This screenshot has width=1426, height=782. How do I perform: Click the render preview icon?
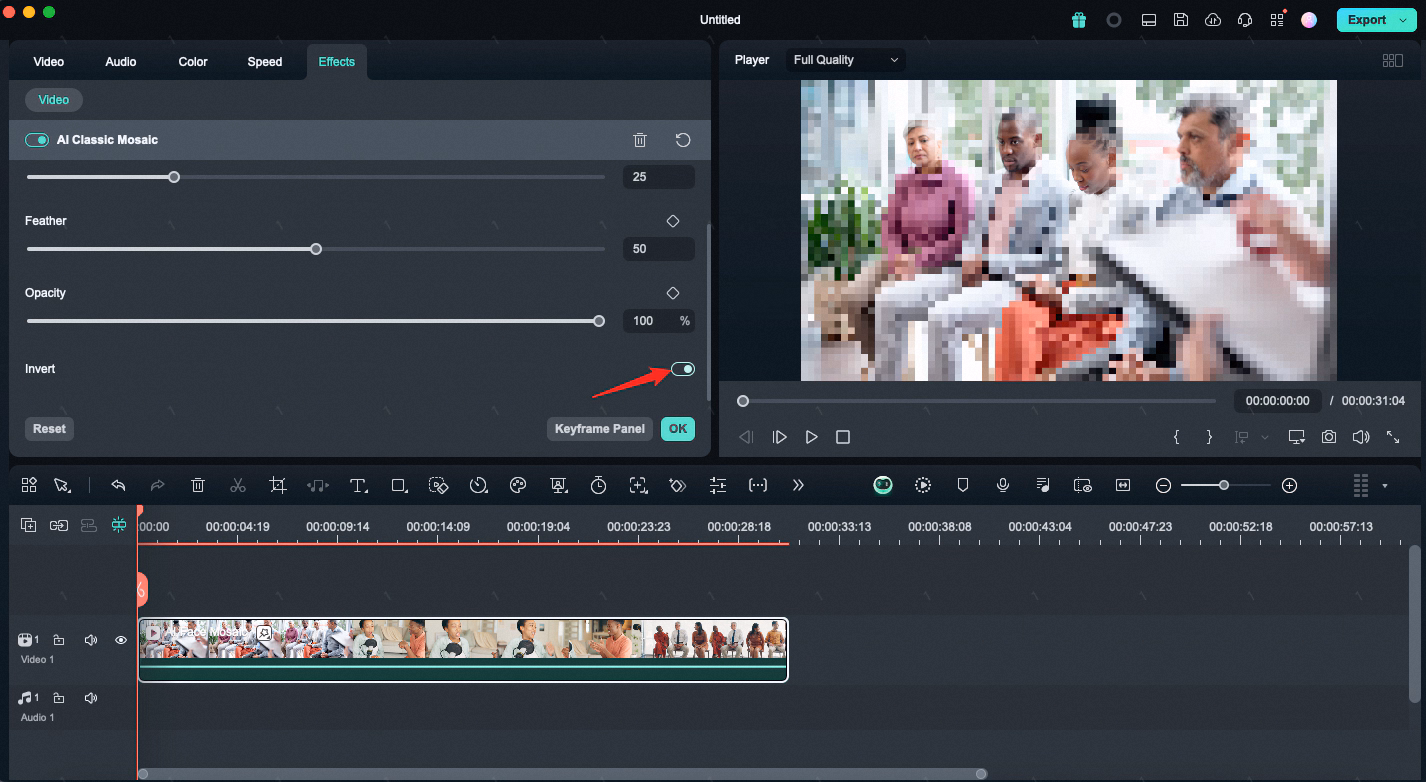[923, 485]
